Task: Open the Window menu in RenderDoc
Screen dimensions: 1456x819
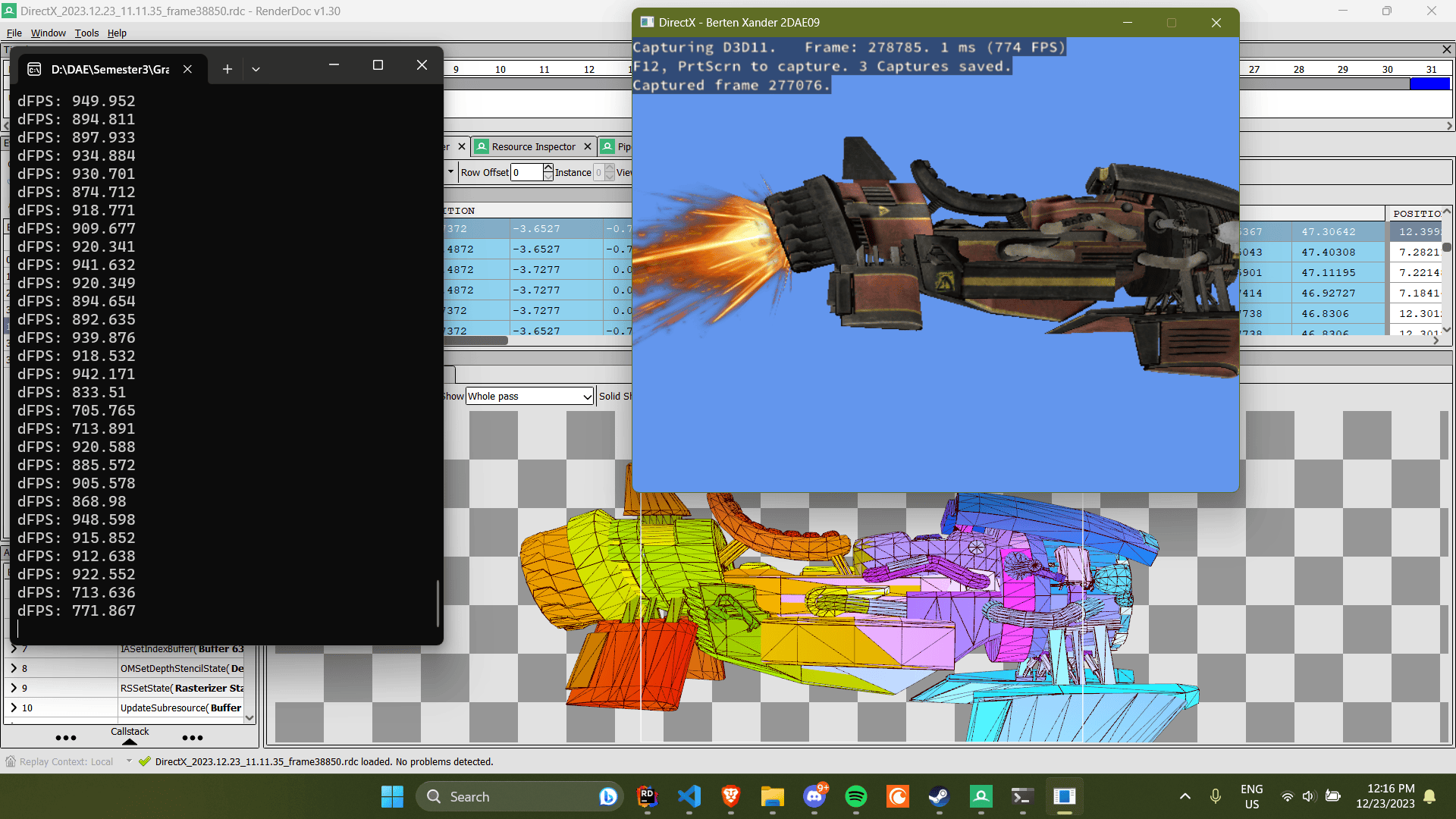Action: click(49, 33)
